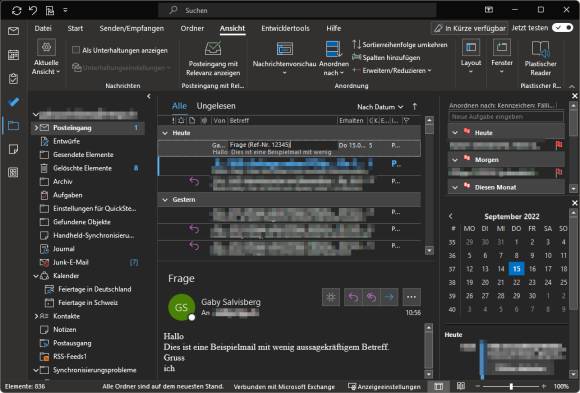
Task: Click Posteingang mit Relevanz anzeigen icon
Action: (213, 49)
